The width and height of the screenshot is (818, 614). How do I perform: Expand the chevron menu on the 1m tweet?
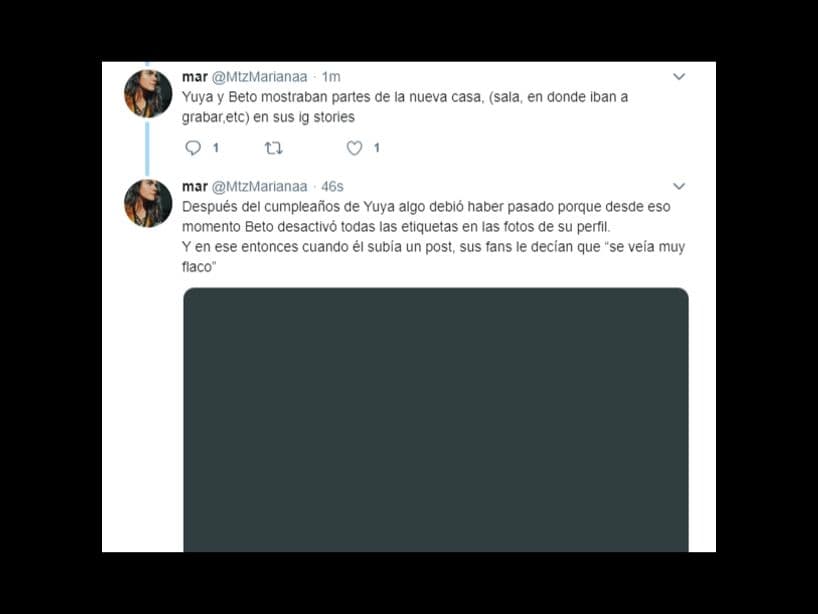679,77
